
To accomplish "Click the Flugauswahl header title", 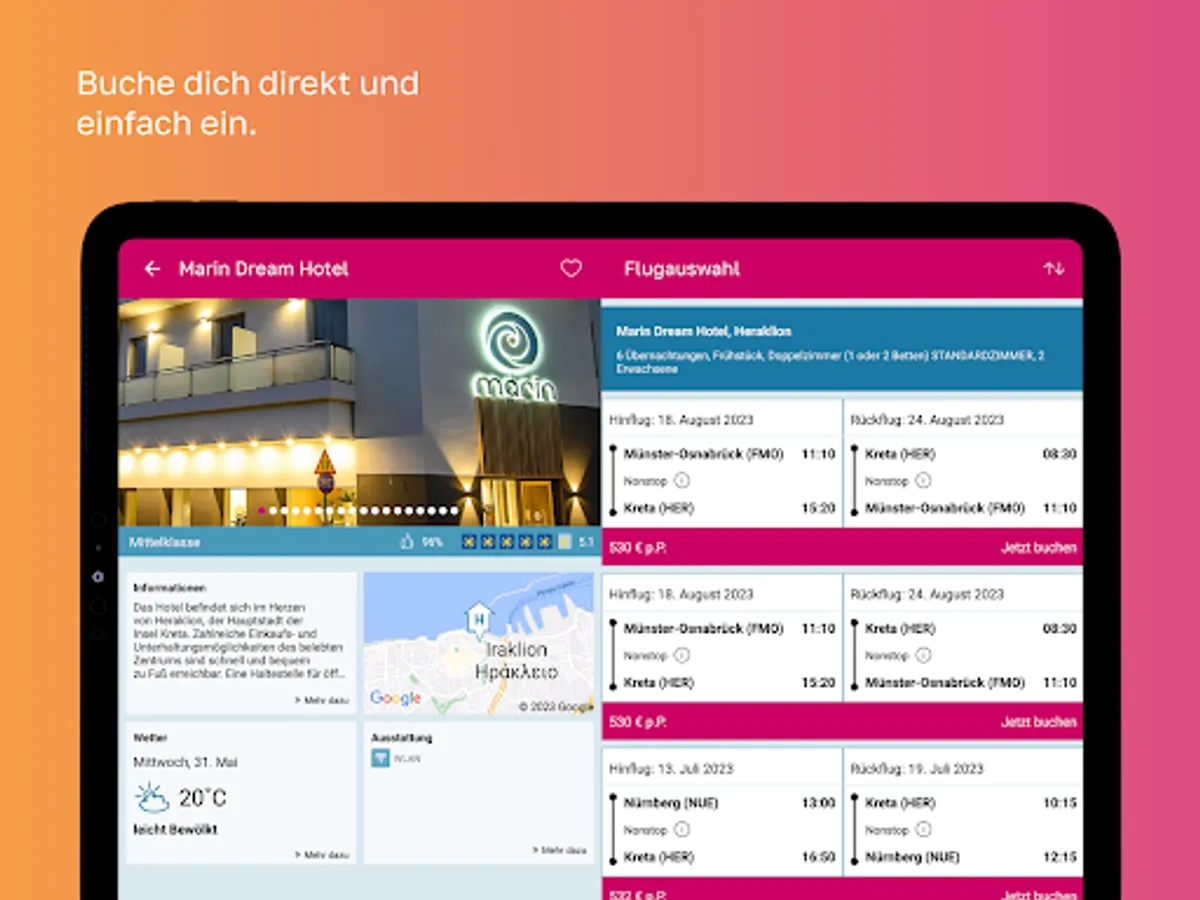I will pos(682,269).
